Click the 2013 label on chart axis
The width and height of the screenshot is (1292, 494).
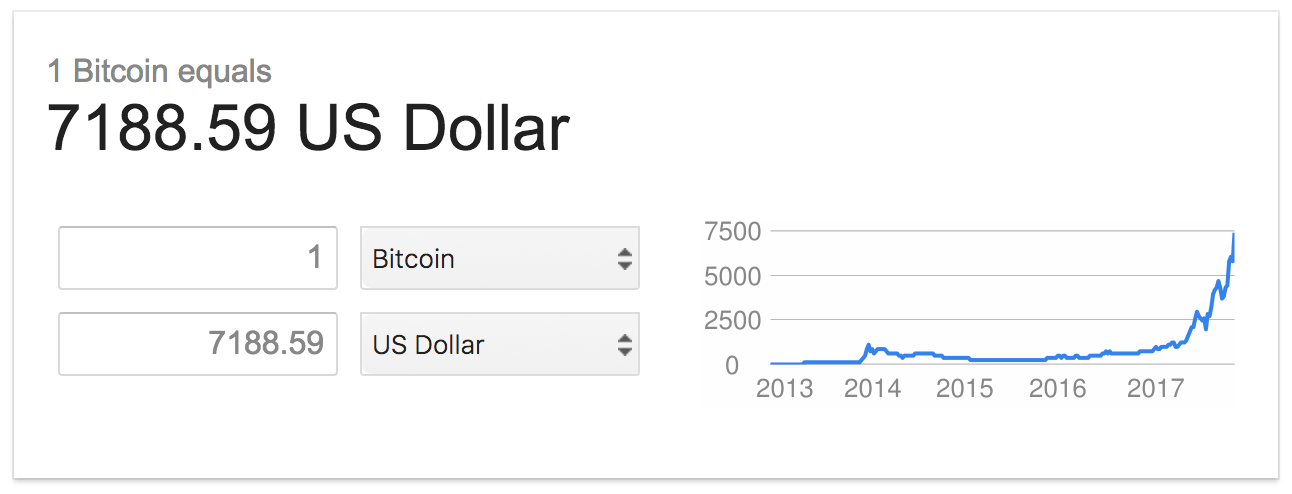pyautogui.click(x=784, y=388)
